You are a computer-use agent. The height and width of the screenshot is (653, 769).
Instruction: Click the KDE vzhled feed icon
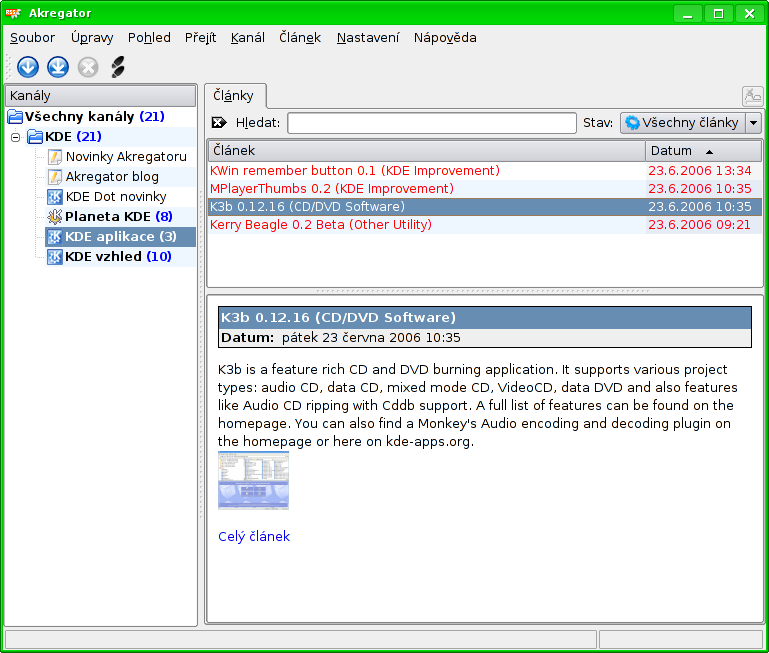coord(54,257)
